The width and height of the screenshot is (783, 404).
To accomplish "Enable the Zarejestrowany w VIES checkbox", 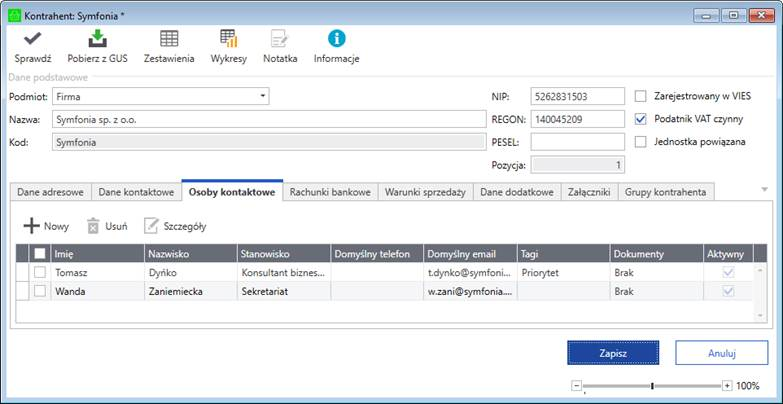I will coord(641,96).
